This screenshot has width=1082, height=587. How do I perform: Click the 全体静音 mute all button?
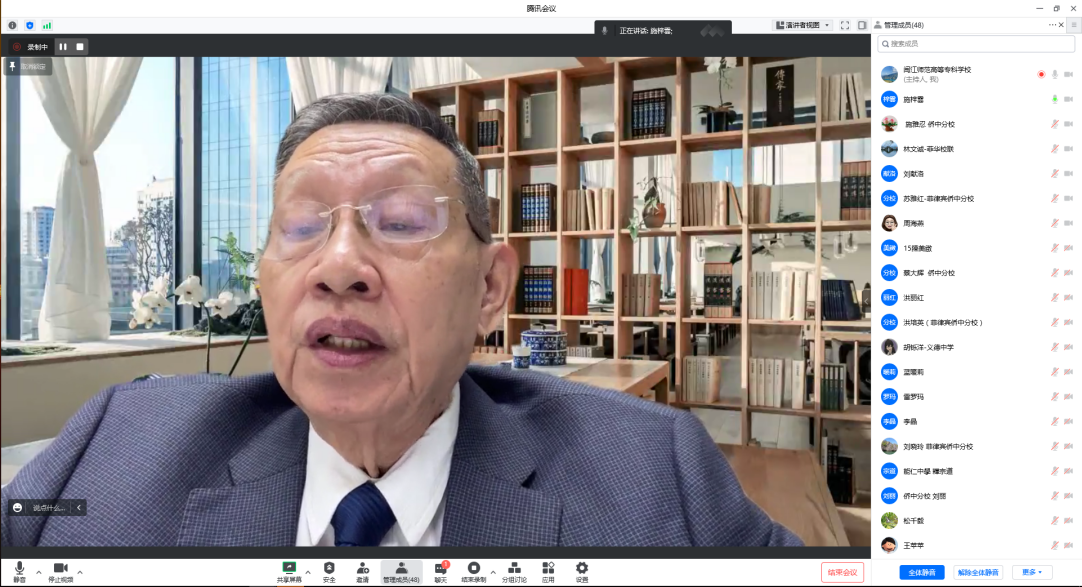pyautogui.click(x=923, y=572)
